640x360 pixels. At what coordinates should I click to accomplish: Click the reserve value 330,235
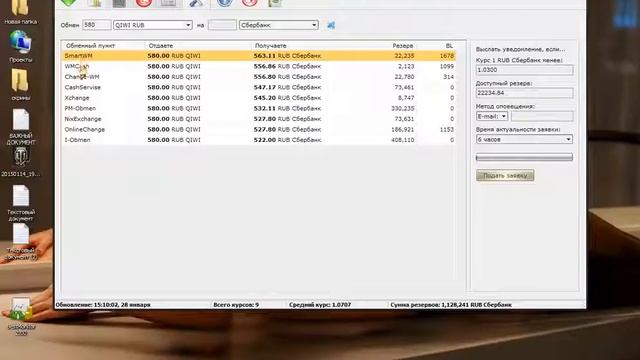tap(402, 109)
